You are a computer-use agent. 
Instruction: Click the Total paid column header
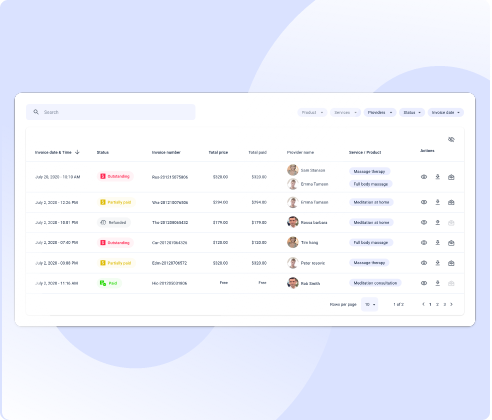pyautogui.click(x=257, y=152)
